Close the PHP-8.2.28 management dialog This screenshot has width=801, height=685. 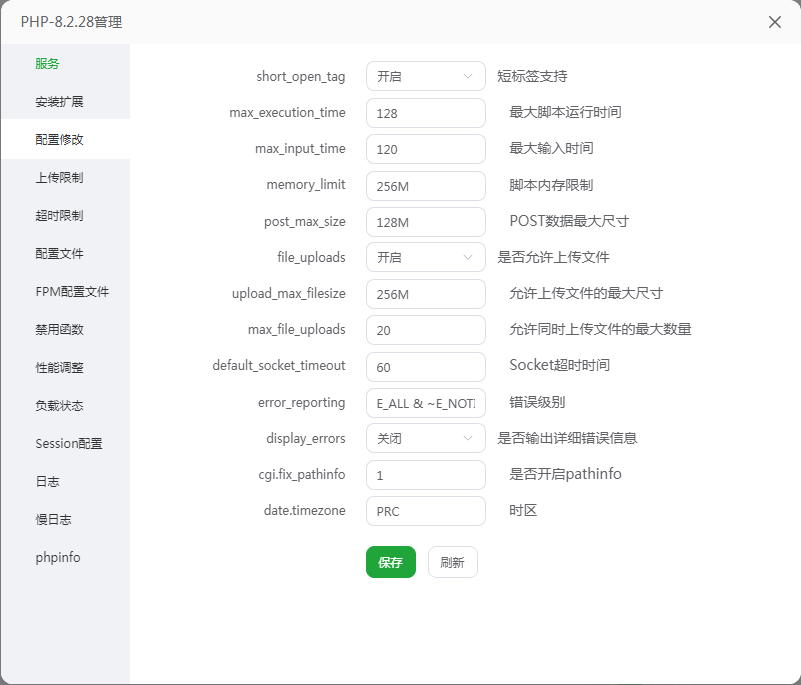(775, 22)
